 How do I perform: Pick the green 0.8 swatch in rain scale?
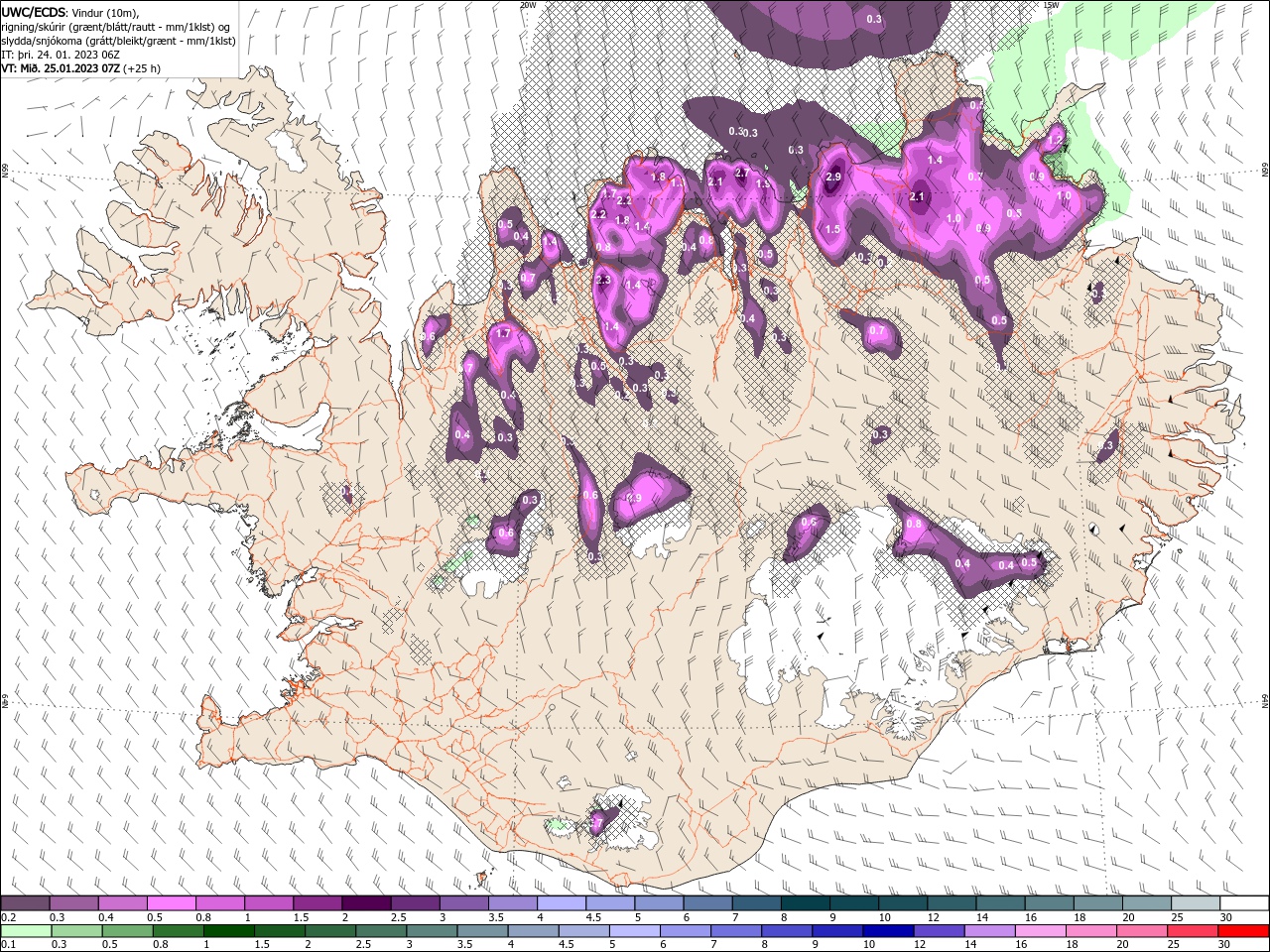(x=179, y=931)
